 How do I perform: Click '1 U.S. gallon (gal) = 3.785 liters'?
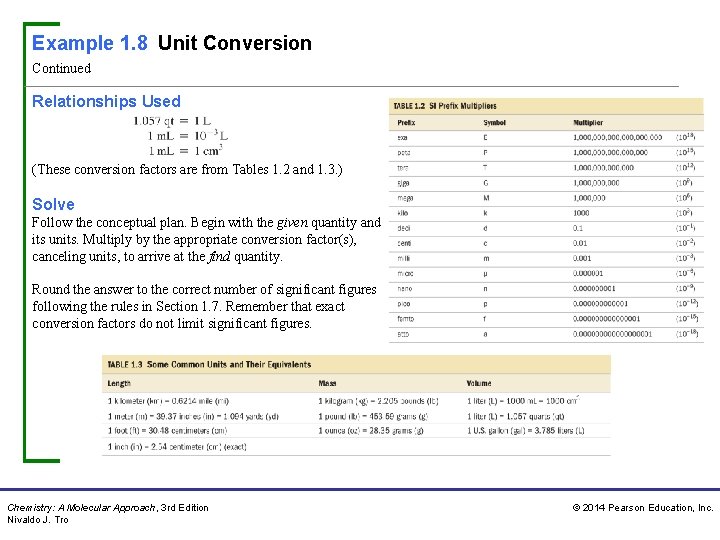525,431
